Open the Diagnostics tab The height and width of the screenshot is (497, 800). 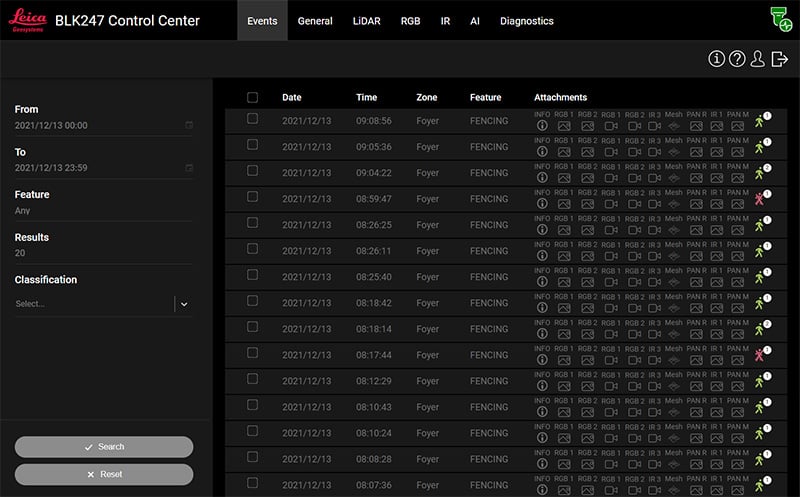click(x=527, y=21)
